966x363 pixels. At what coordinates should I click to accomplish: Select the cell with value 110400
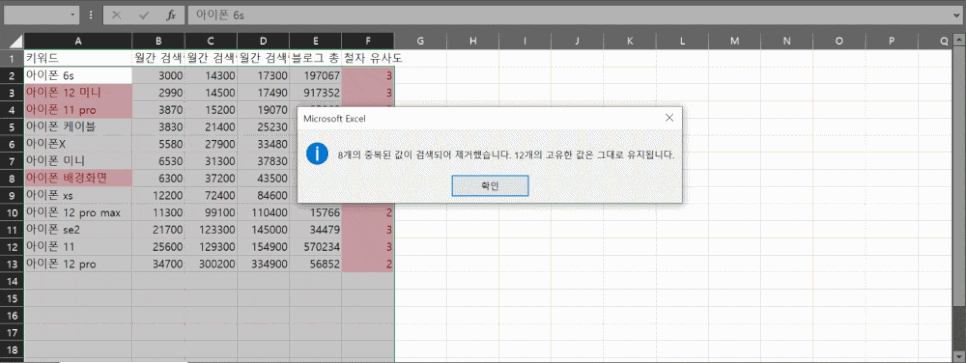pyautogui.click(x=263, y=213)
